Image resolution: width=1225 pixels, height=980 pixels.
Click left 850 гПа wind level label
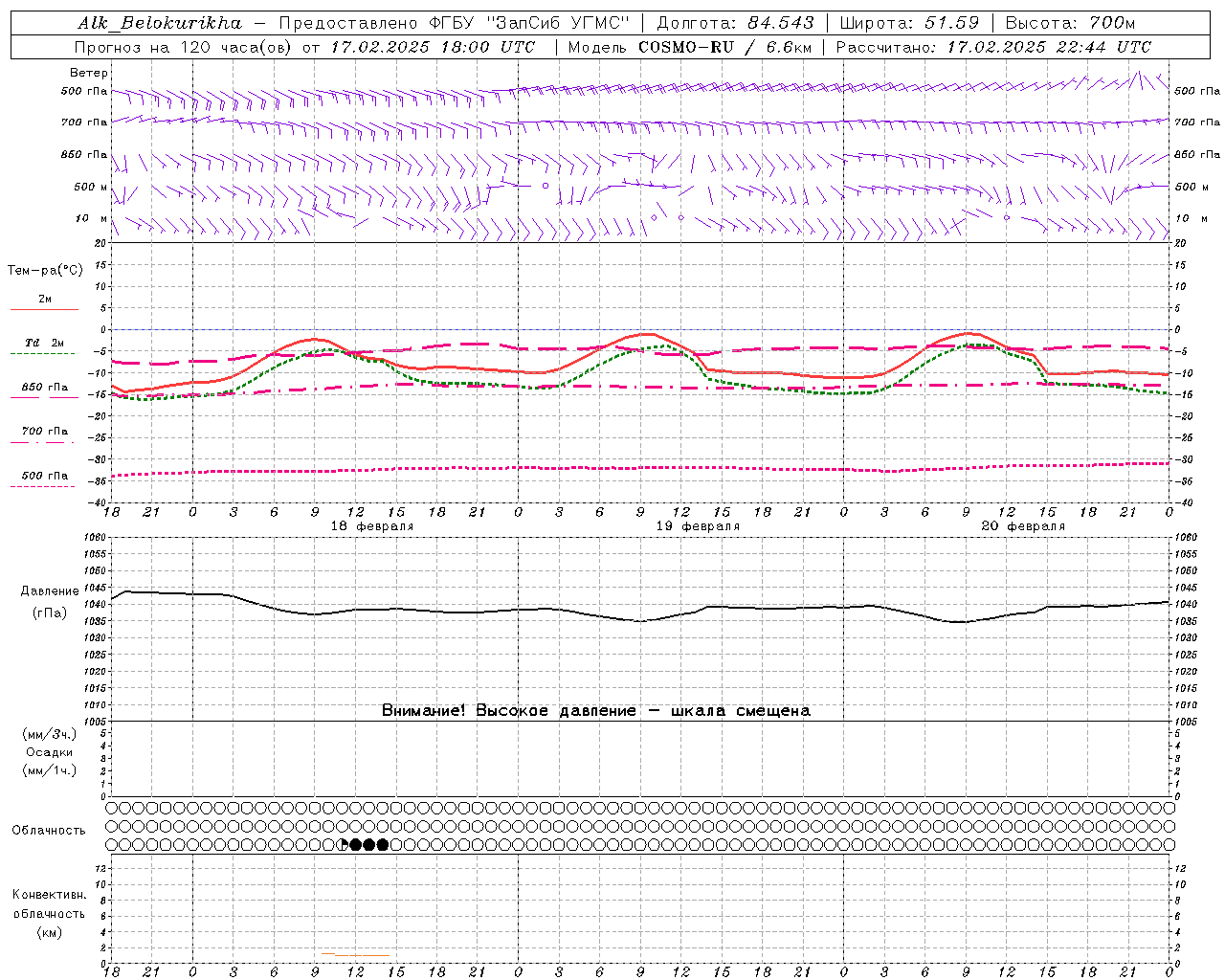[x=84, y=154]
